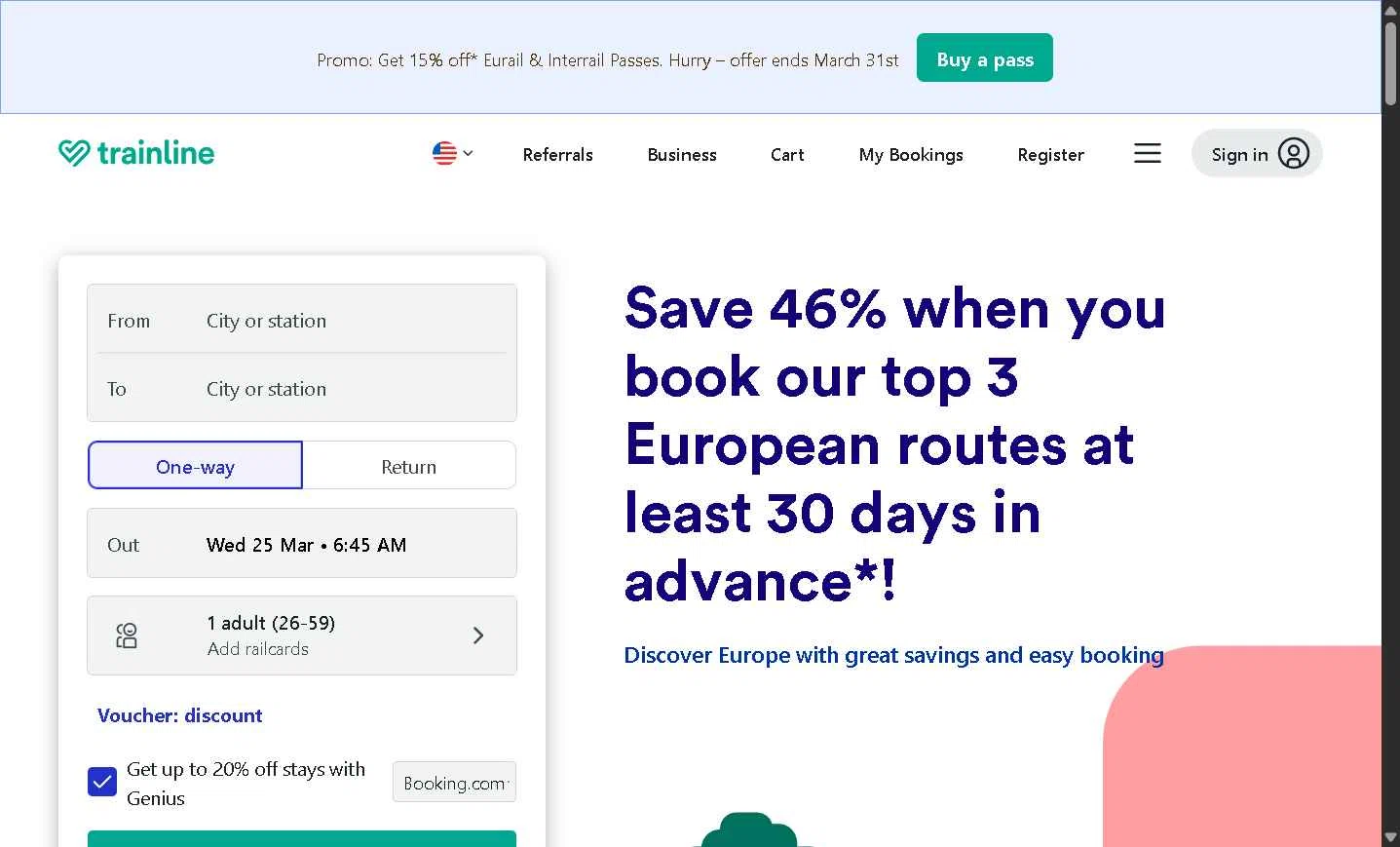
Task: Go to My Bookings
Action: tap(911, 154)
